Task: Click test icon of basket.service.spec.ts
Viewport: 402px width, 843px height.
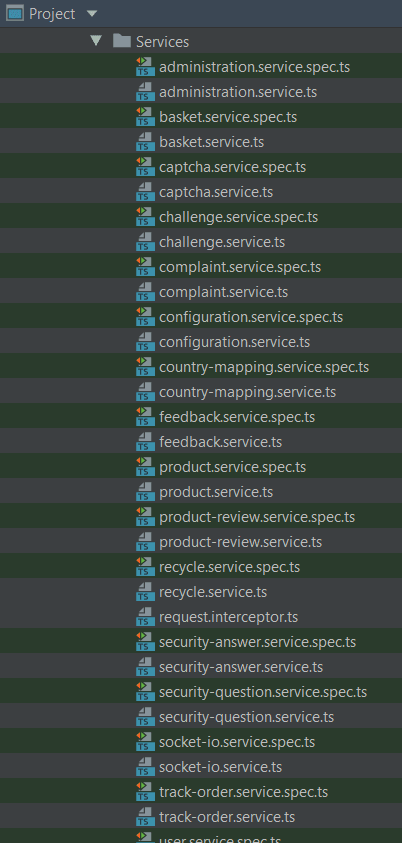Action: [x=143, y=117]
